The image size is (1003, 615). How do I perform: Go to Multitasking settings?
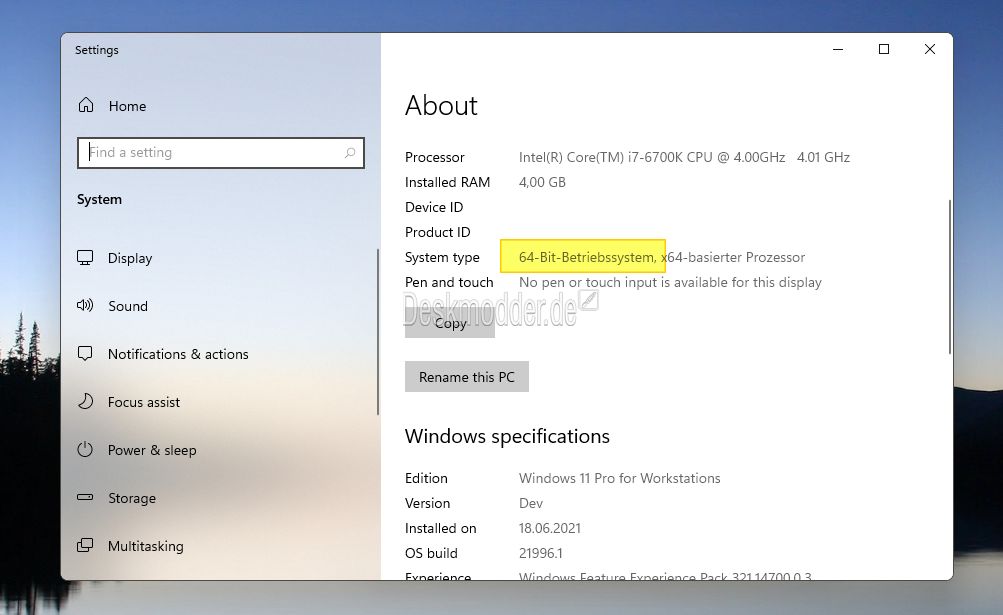(x=146, y=547)
